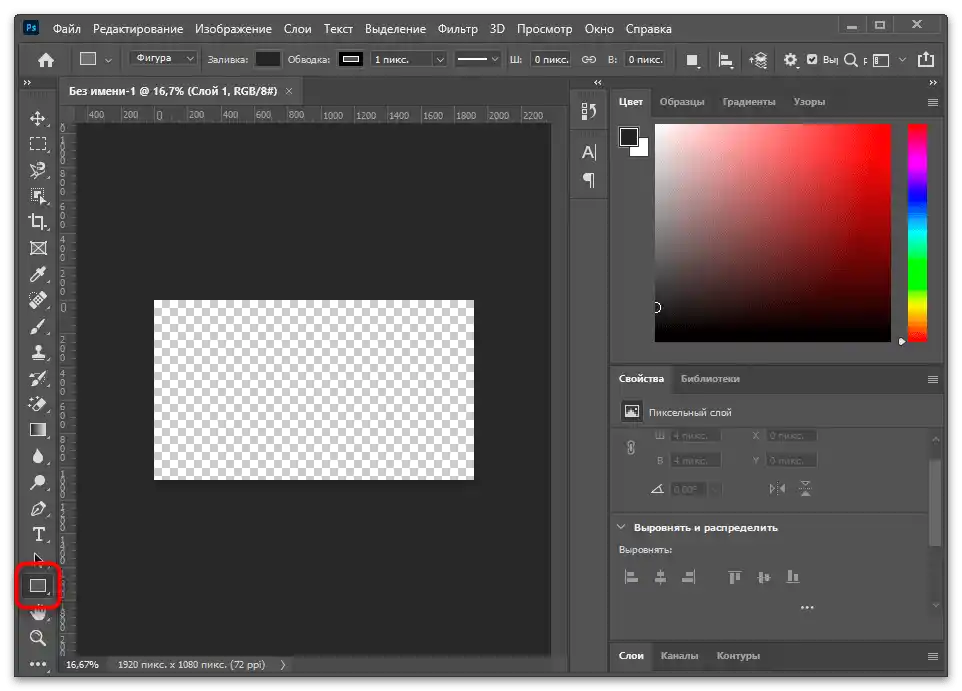This screenshot has height=691, width=962.
Task: Click the Заливка fill color swatch
Action: coord(267,59)
